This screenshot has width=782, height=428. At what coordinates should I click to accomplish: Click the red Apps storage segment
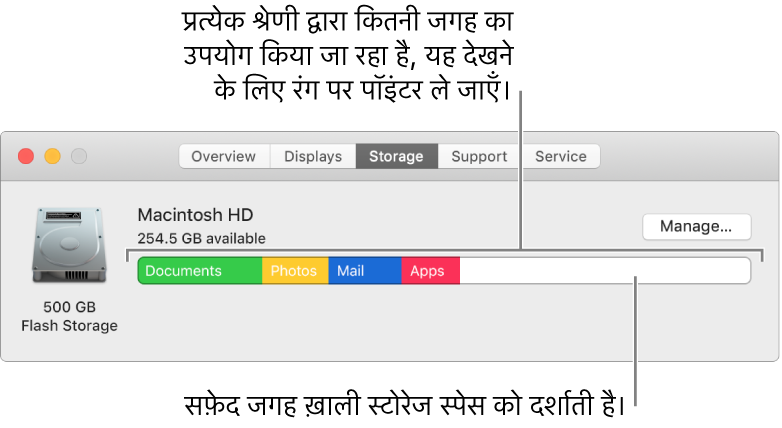tap(430, 271)
